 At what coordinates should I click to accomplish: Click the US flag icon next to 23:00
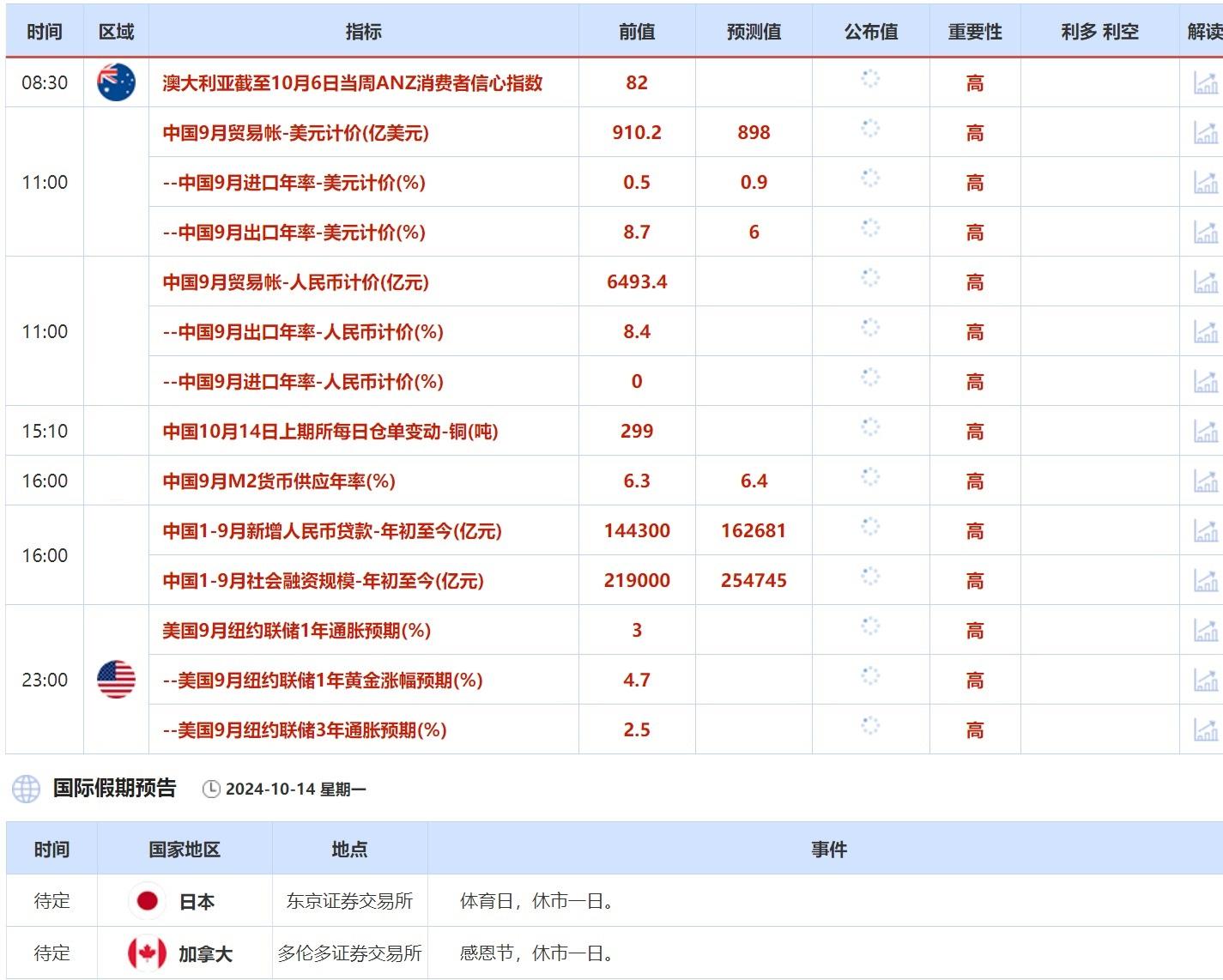click(x=115, y=680)
